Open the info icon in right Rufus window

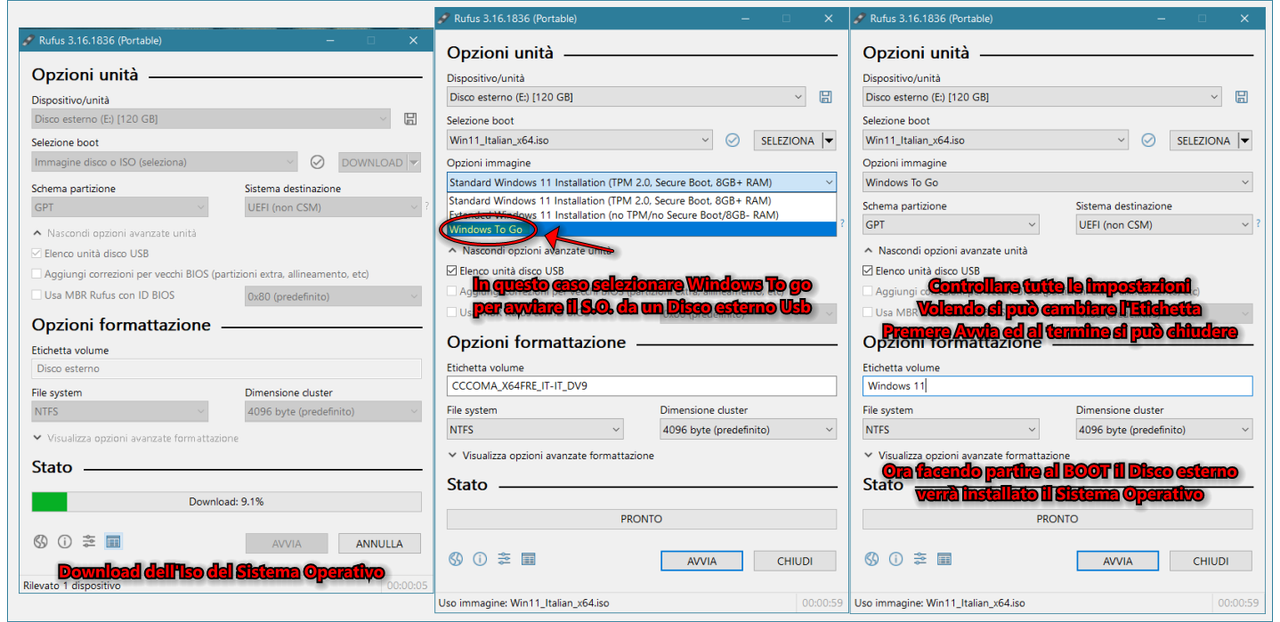(896, 559)
